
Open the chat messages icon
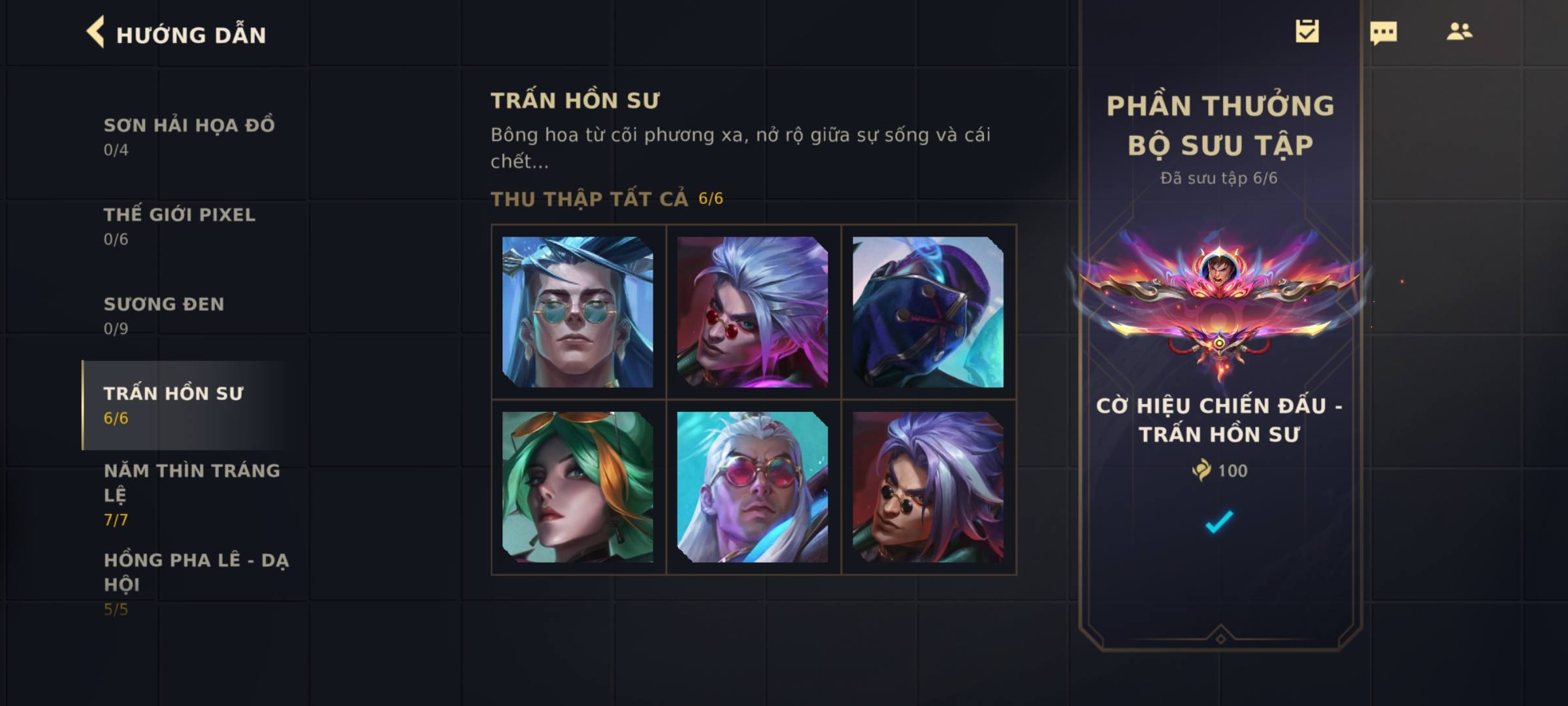pos(1383,33)
